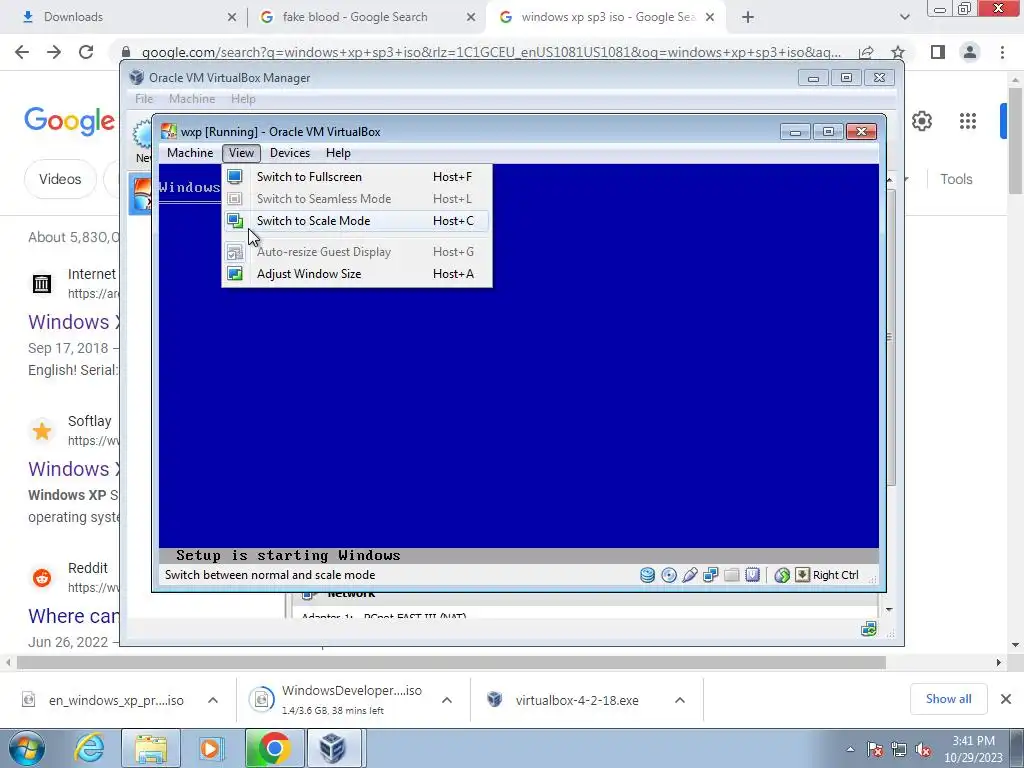Open Chrome's bookmark star icon
1024x768 pixels.
tap(898, 52)
